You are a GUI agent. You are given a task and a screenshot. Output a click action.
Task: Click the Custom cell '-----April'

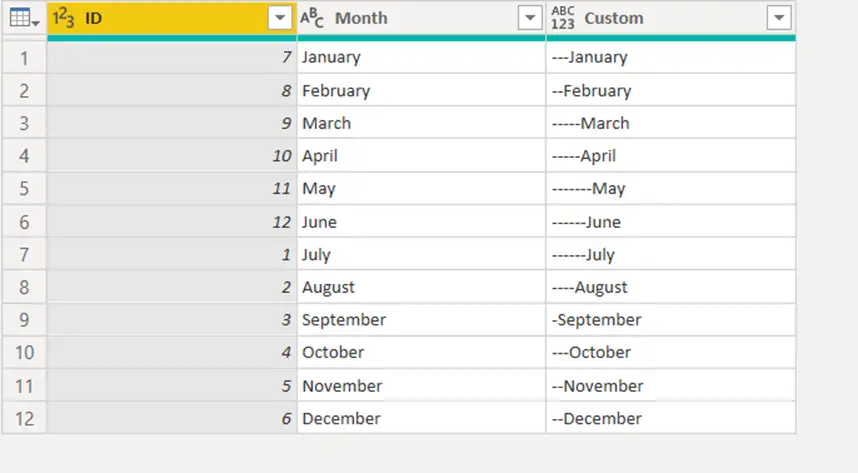pyautogui.click(x=671, y=156)
